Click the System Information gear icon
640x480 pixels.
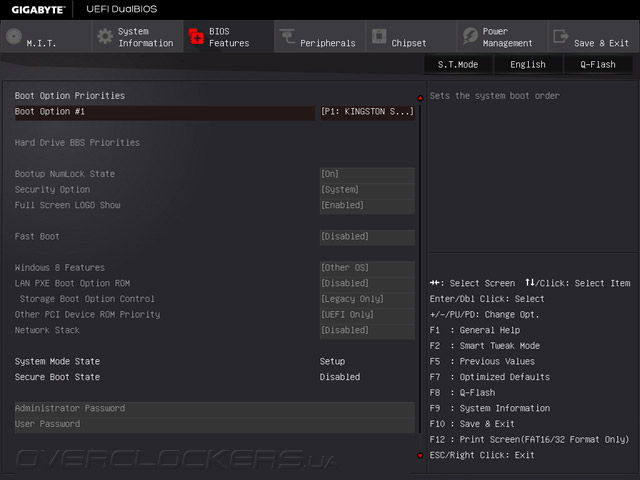point(105,37)
